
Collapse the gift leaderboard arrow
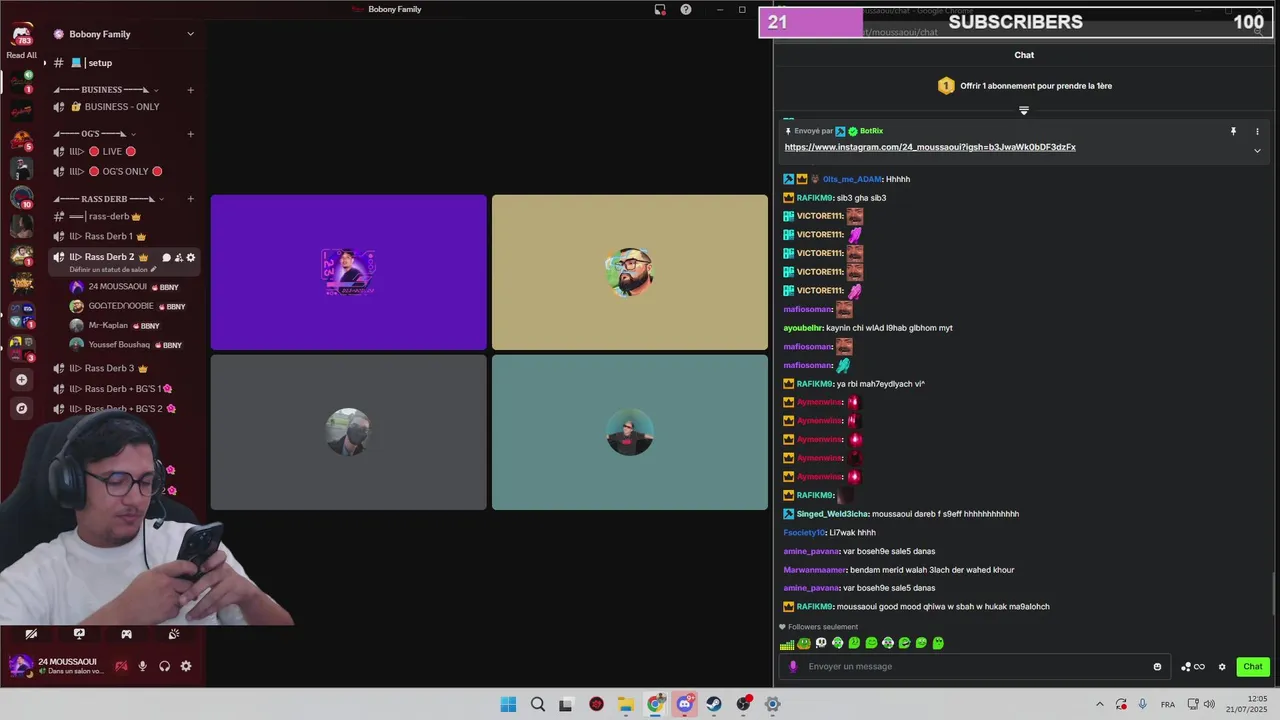point(1024,110)
